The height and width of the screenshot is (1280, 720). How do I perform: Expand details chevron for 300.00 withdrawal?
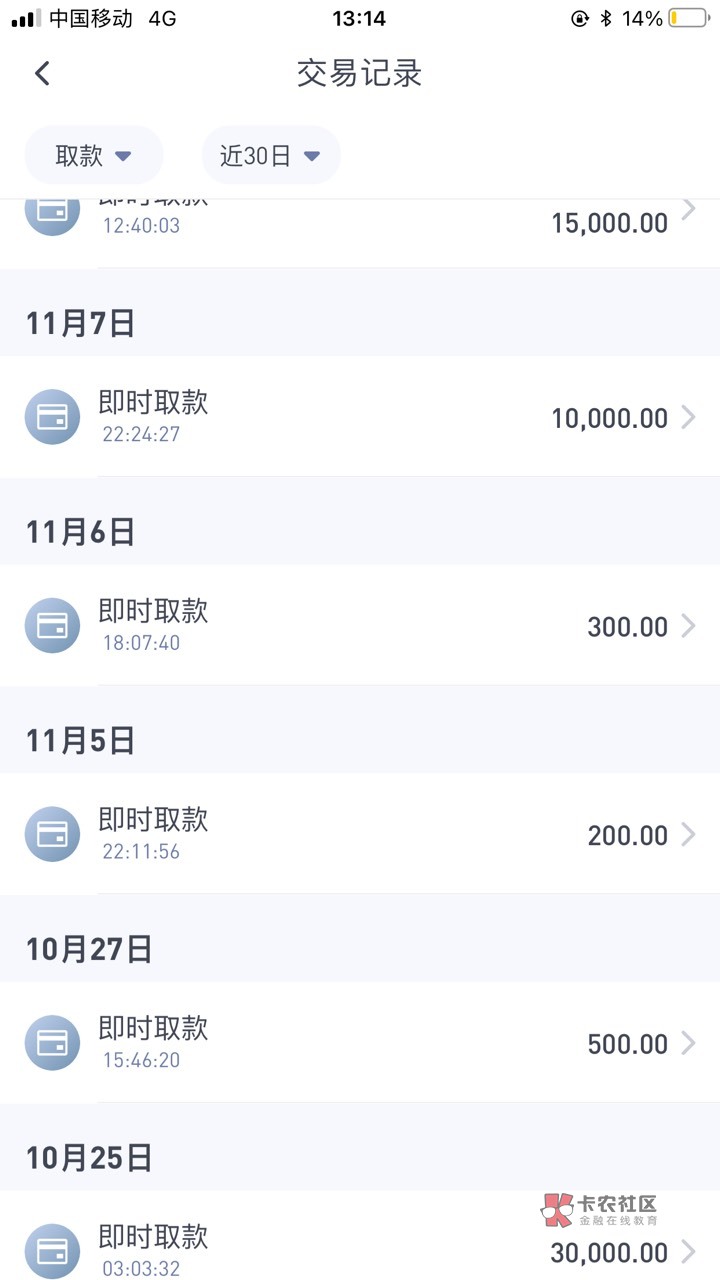click(x=688, y=626)
